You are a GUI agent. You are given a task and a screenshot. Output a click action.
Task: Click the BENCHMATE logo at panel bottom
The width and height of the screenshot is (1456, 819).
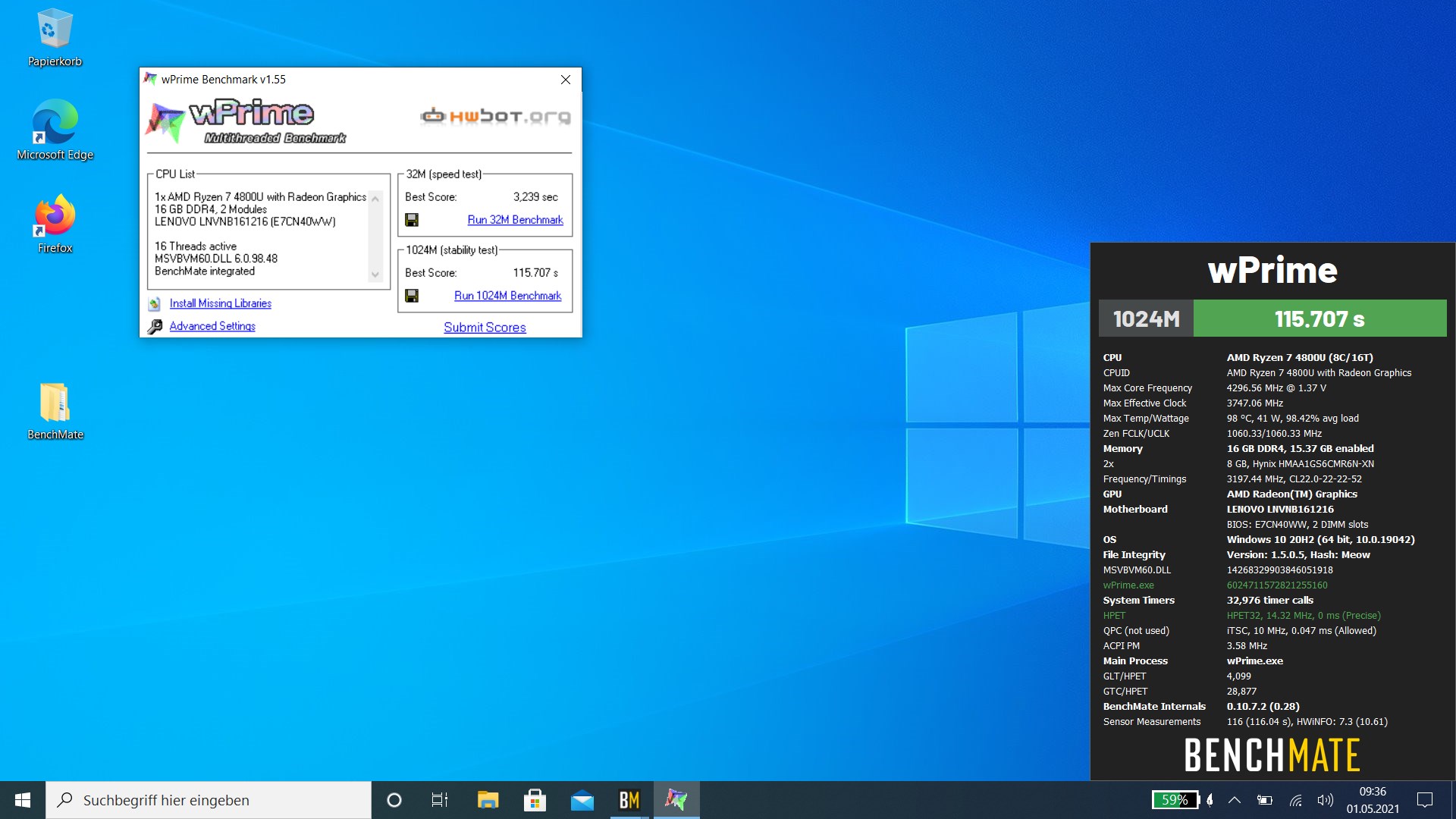click(x=1272, y=755)
